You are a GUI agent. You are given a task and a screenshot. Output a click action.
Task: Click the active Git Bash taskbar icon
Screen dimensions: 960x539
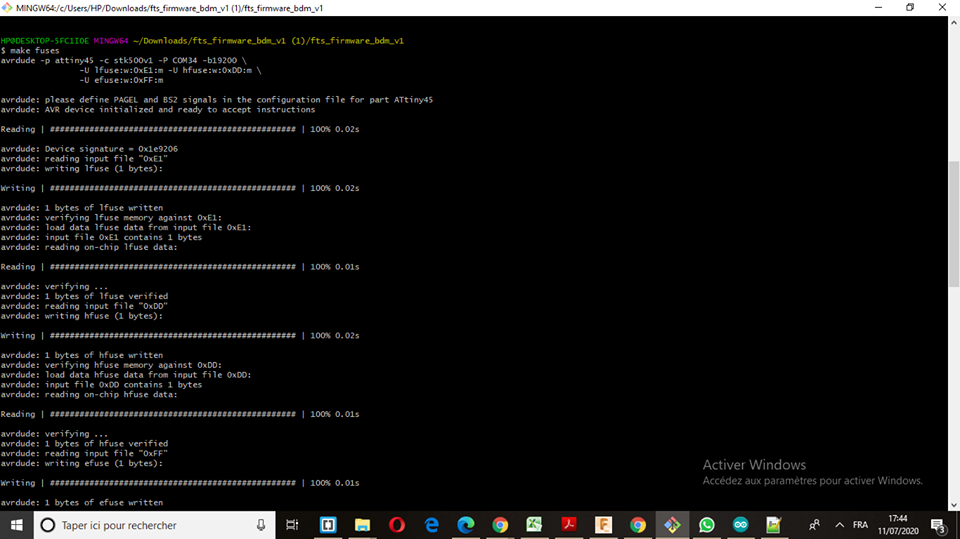click(672, 525)
